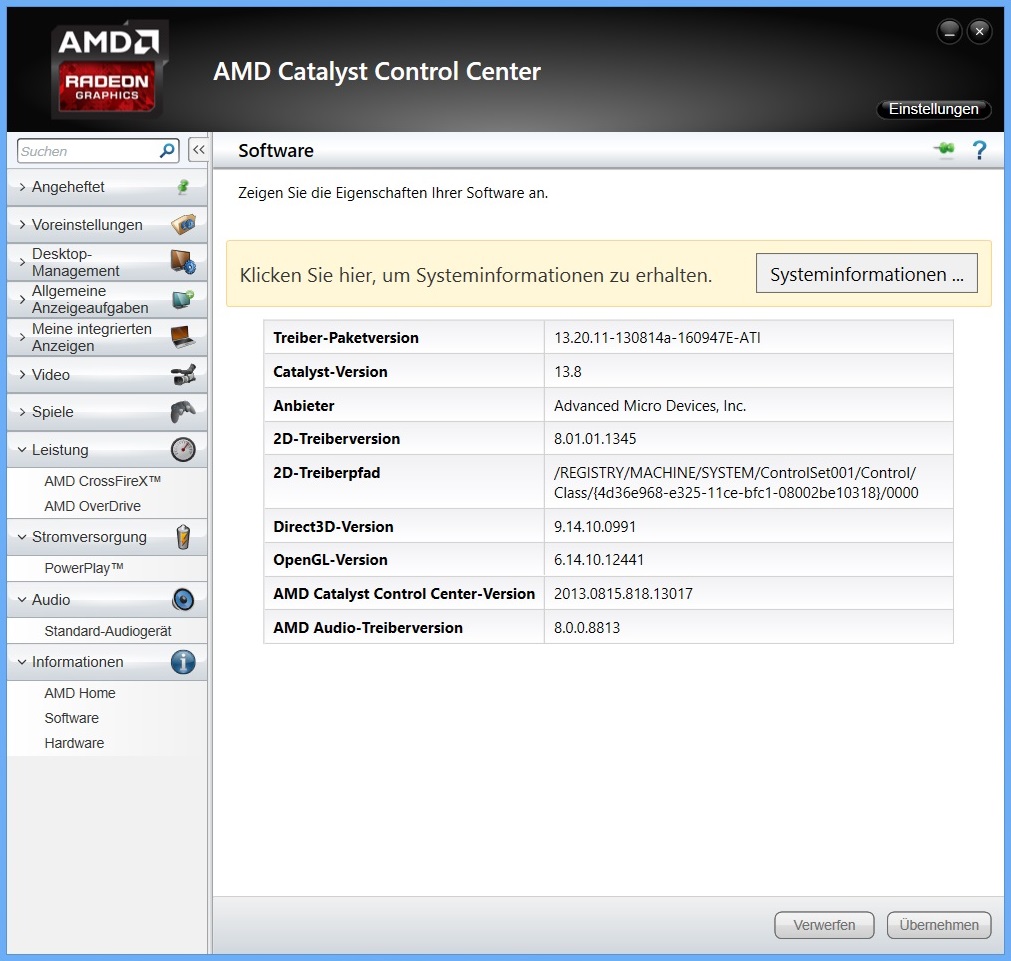Click the OpenGL-Version label cell

click(x=404, y=560)
